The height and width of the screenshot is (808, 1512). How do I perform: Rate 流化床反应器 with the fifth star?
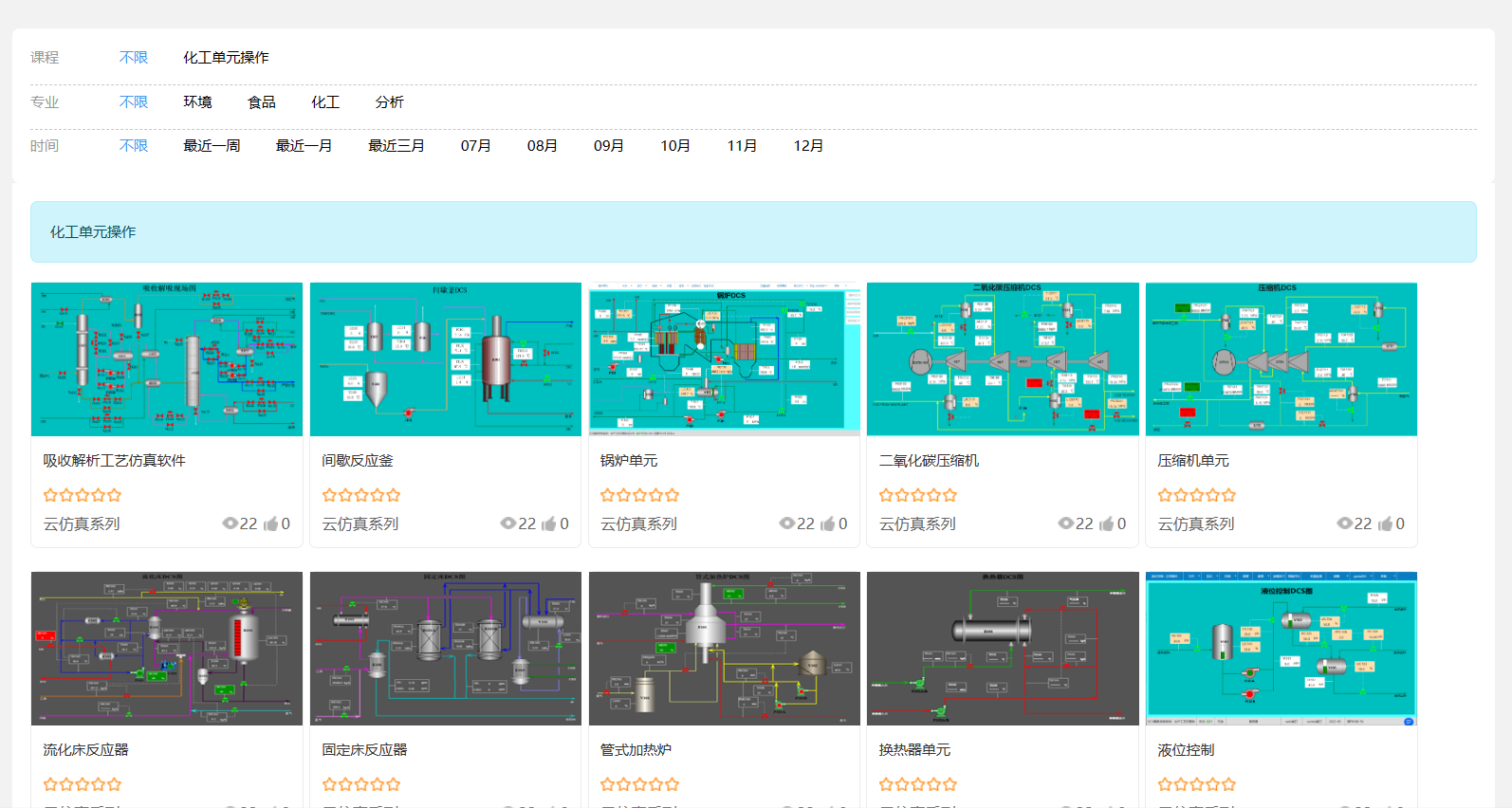point(114,784)
